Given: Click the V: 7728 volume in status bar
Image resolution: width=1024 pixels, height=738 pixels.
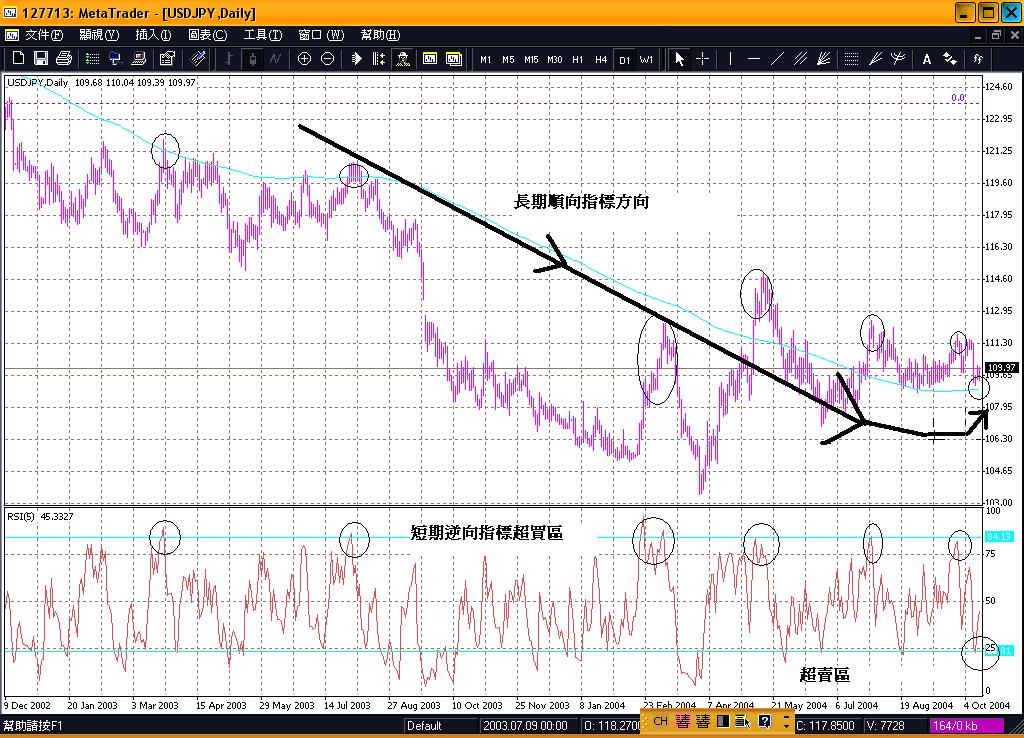Looking at the screenshot, I should point(885,726).
